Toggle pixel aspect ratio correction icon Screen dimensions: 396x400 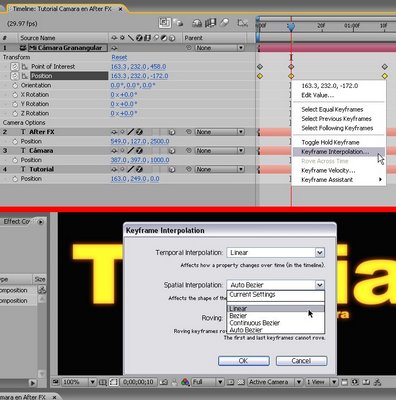344,382
